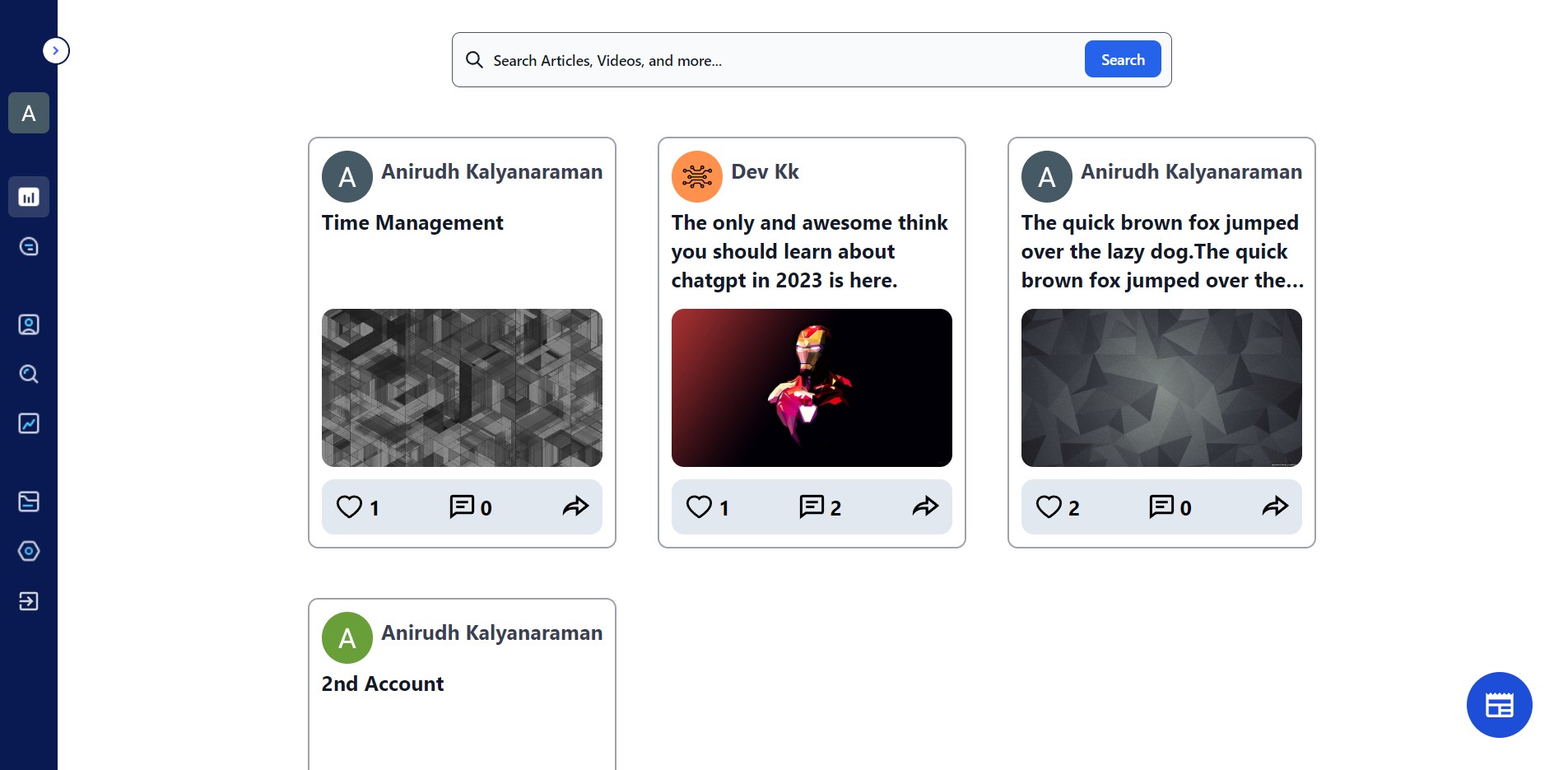Click the blue floating layout button
Screen dimensions: 1568x770
pyautogui.click(x=1500, y=705)
